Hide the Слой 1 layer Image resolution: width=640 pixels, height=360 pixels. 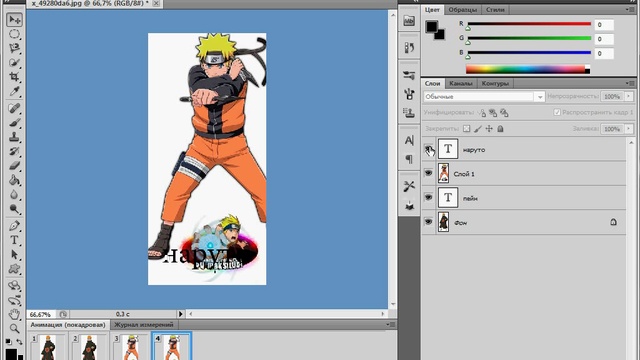428,173
